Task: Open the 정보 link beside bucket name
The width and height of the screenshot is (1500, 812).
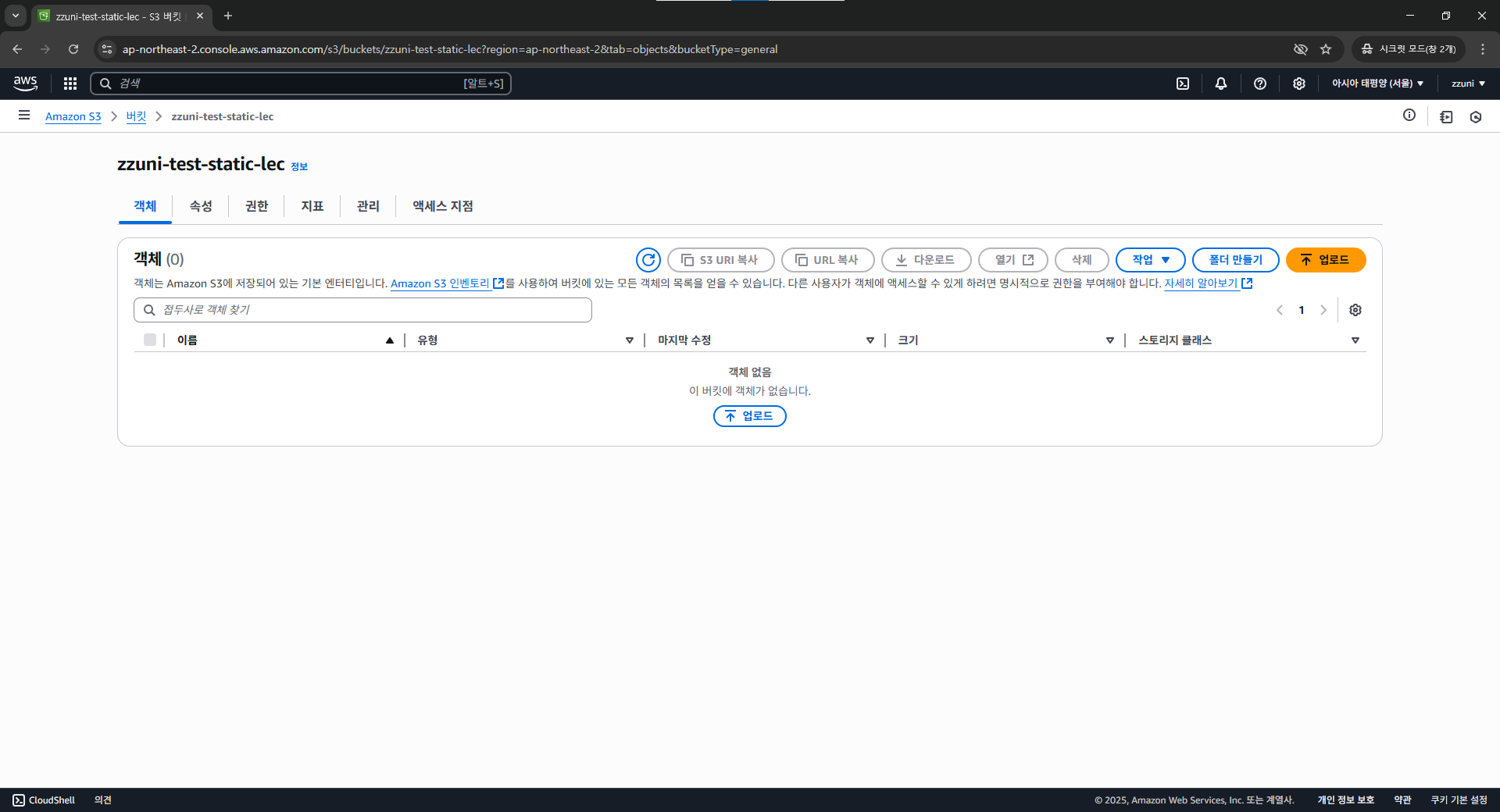Action: tap(299, 166)
